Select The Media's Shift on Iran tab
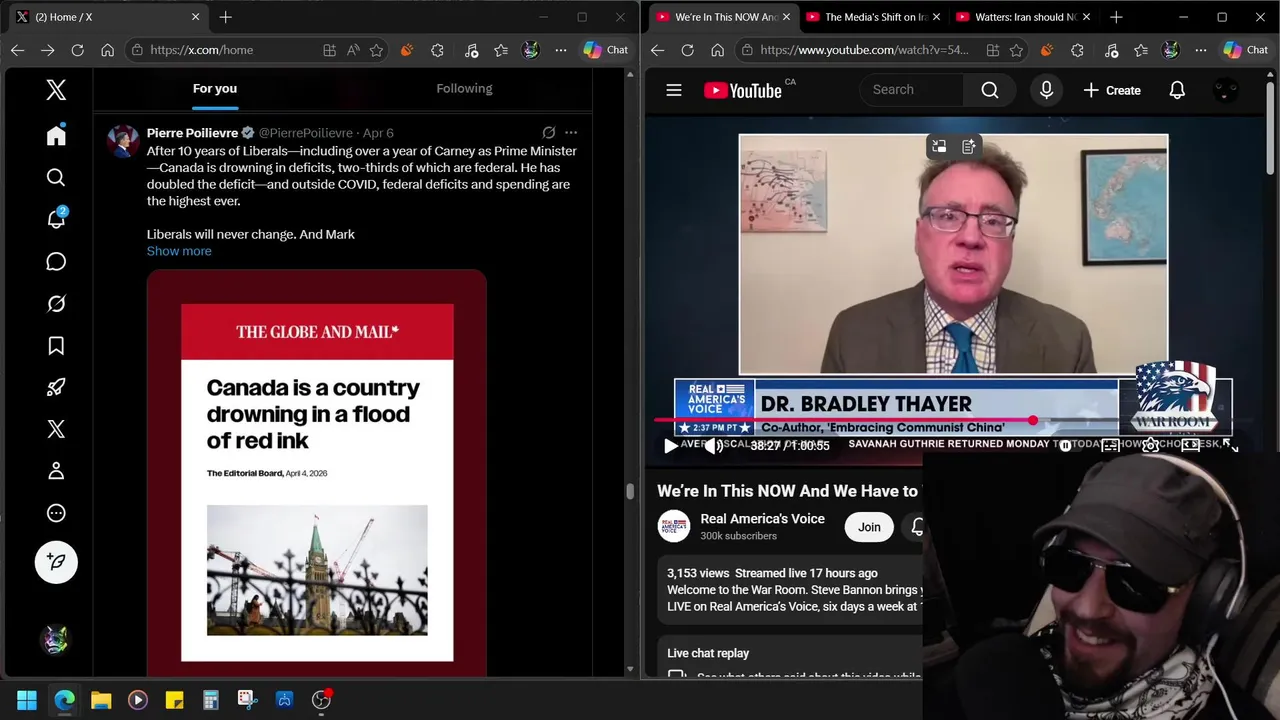This screenshot has width=1280, height=720. 871,17
